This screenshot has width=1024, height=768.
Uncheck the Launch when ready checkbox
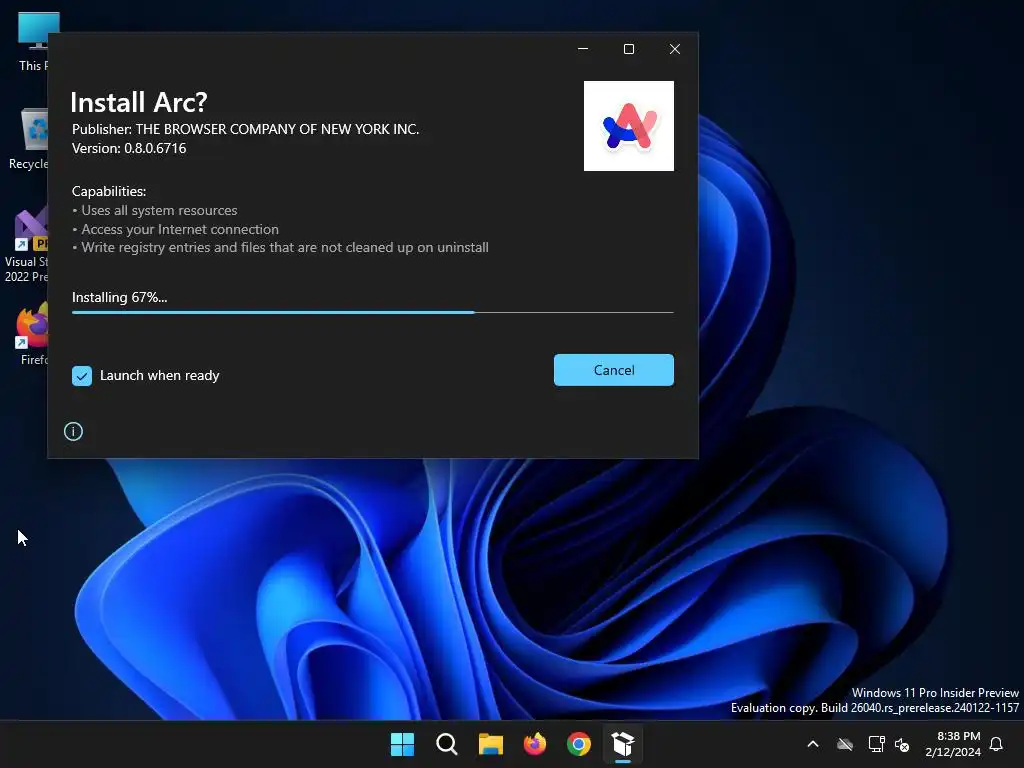(x=82, y=376)
